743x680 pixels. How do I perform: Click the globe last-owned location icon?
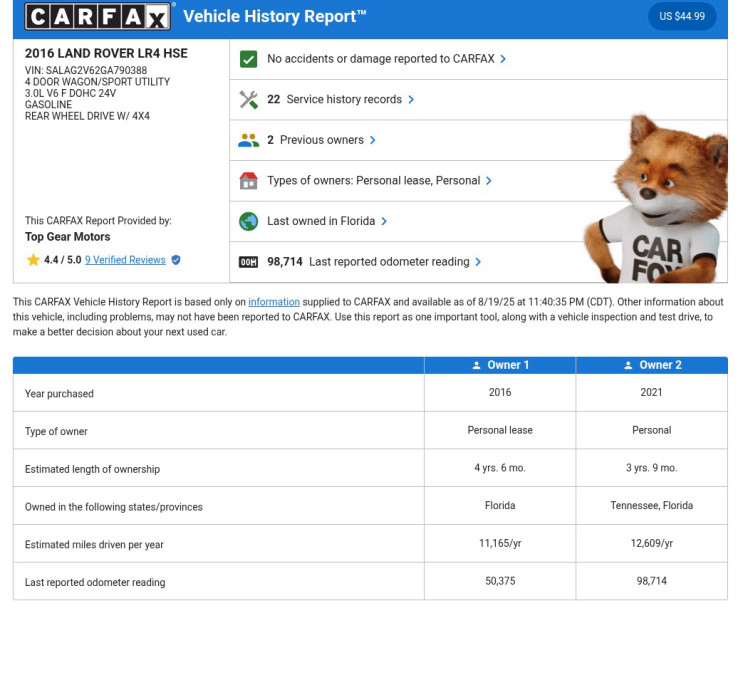pyautogui.click(x=249, y=221)
